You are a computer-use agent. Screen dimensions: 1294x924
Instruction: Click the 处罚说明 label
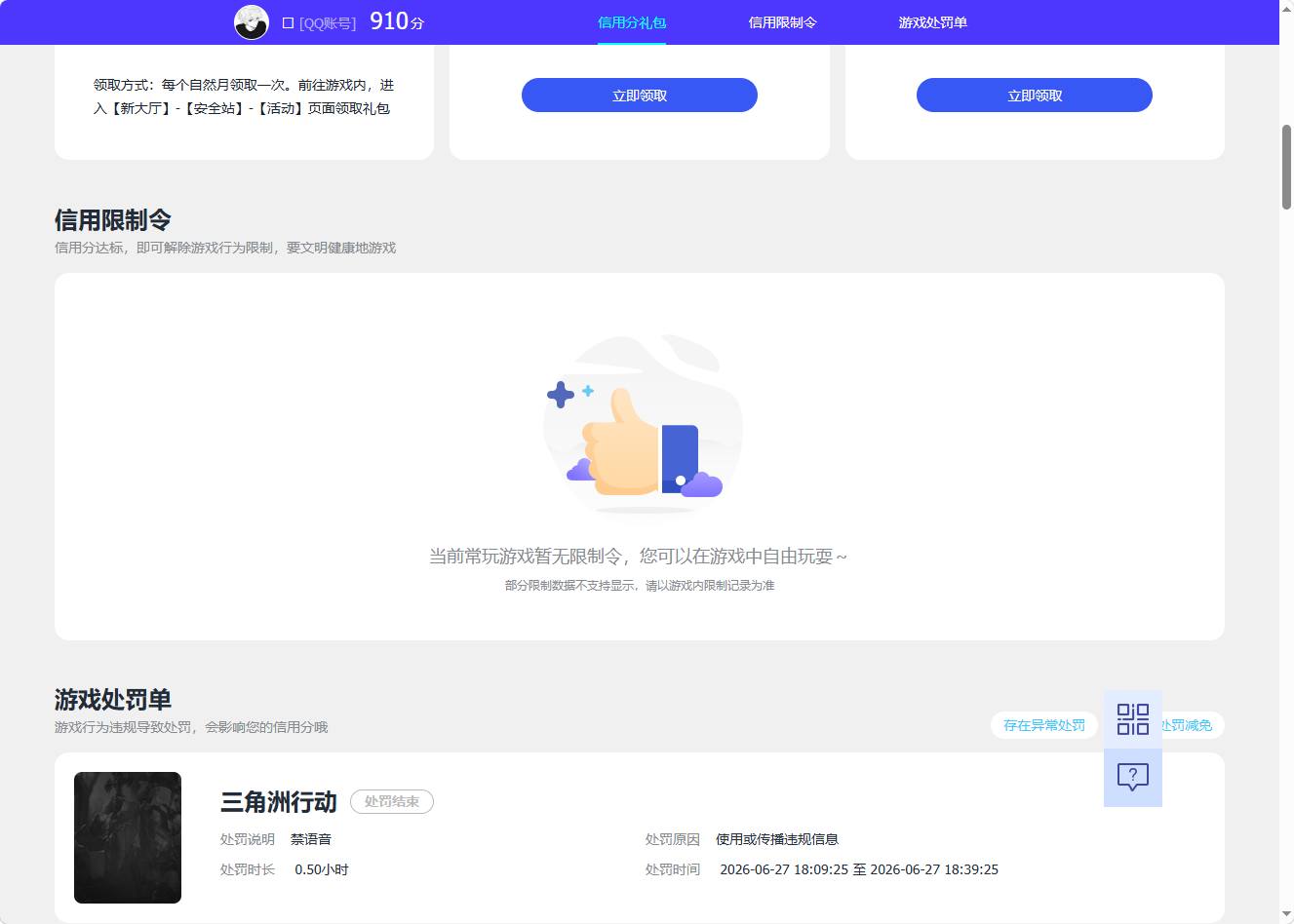[x=248, y=839]
